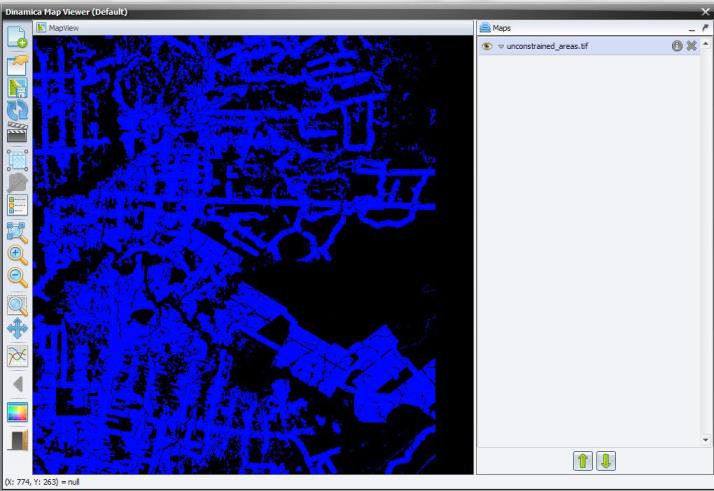The width and height of the screenshot is (714, 491).
Task: Click the Maps panel title
Action: (501, 28)
